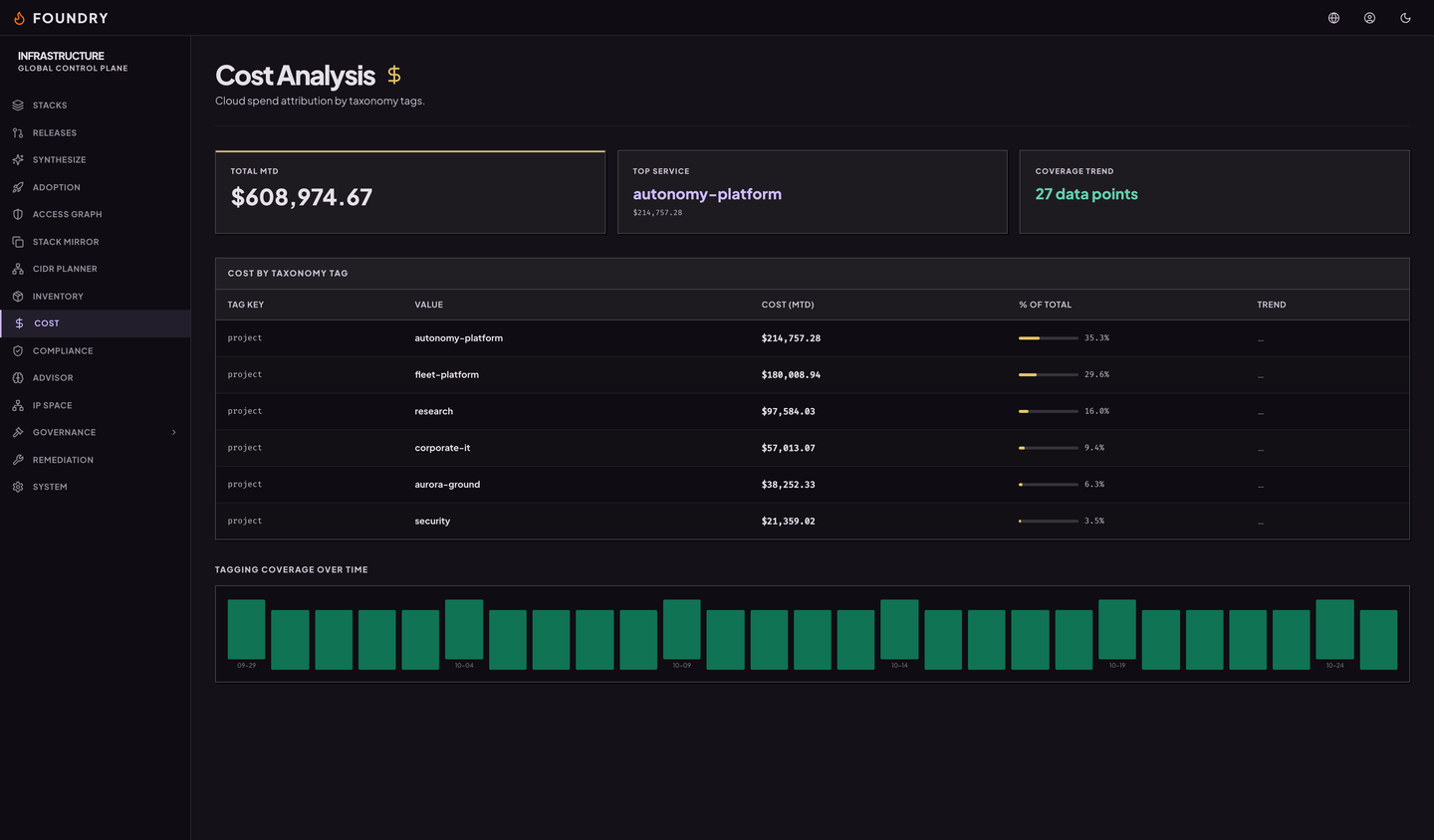This screenshot has width=1434, height=840.
Task: Expand the Governance chevron
Action: point(174,433)
